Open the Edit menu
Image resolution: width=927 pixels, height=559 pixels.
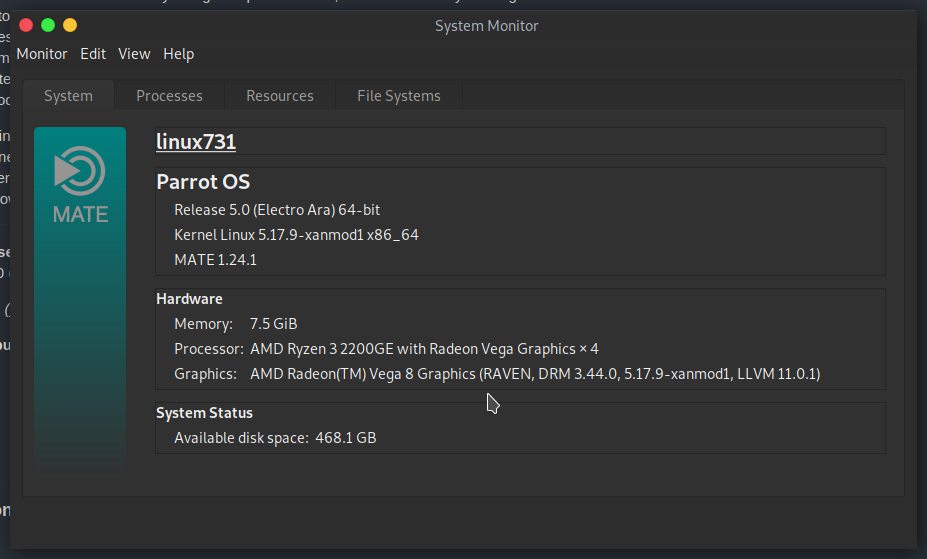tap(93, 54)
